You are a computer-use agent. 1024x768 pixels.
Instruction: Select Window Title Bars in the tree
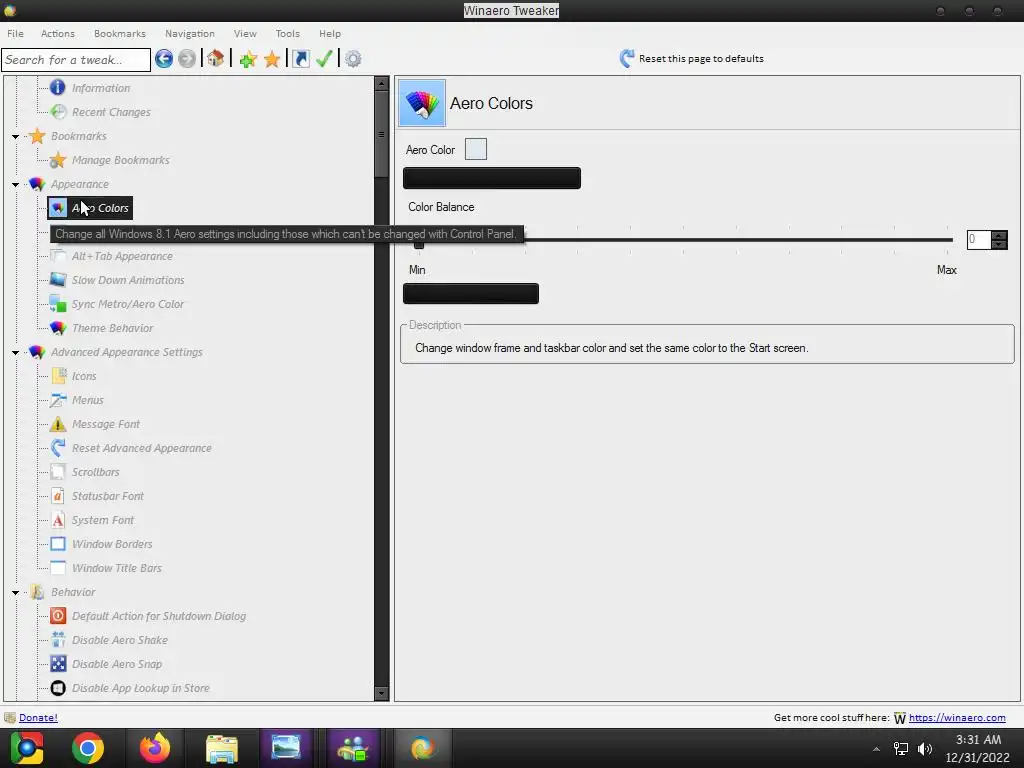click(116, 568)
